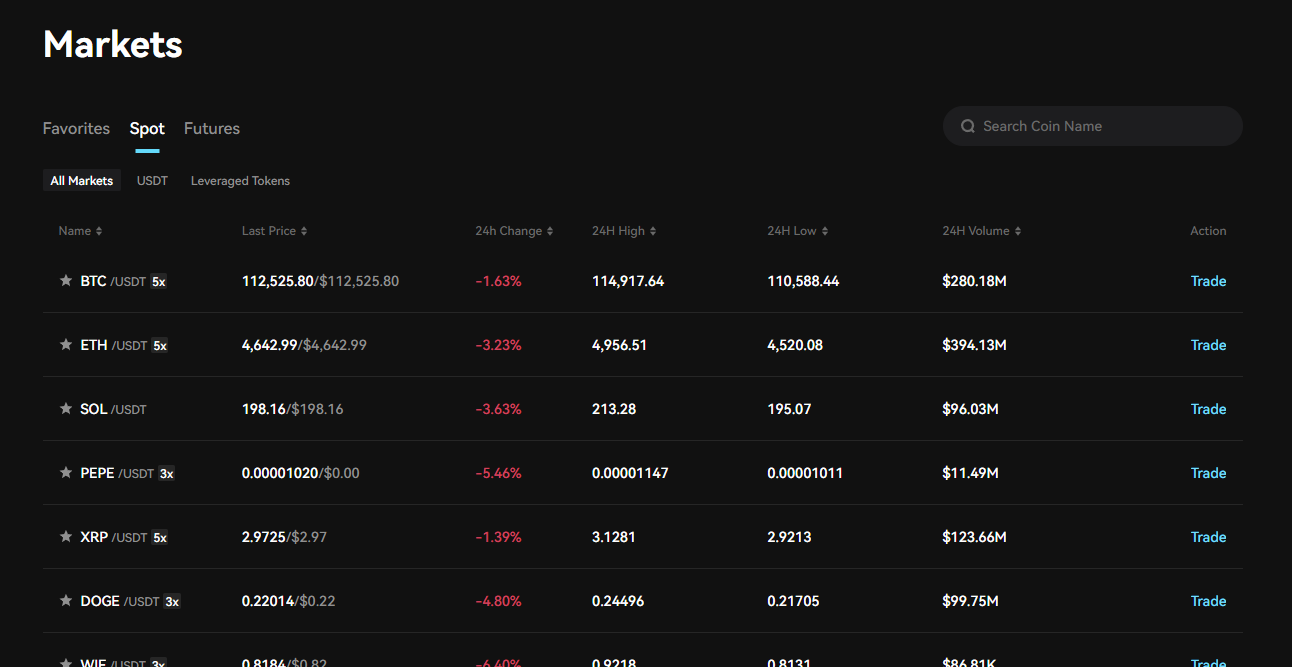Click the search magnifier icon

pos(968,126)
